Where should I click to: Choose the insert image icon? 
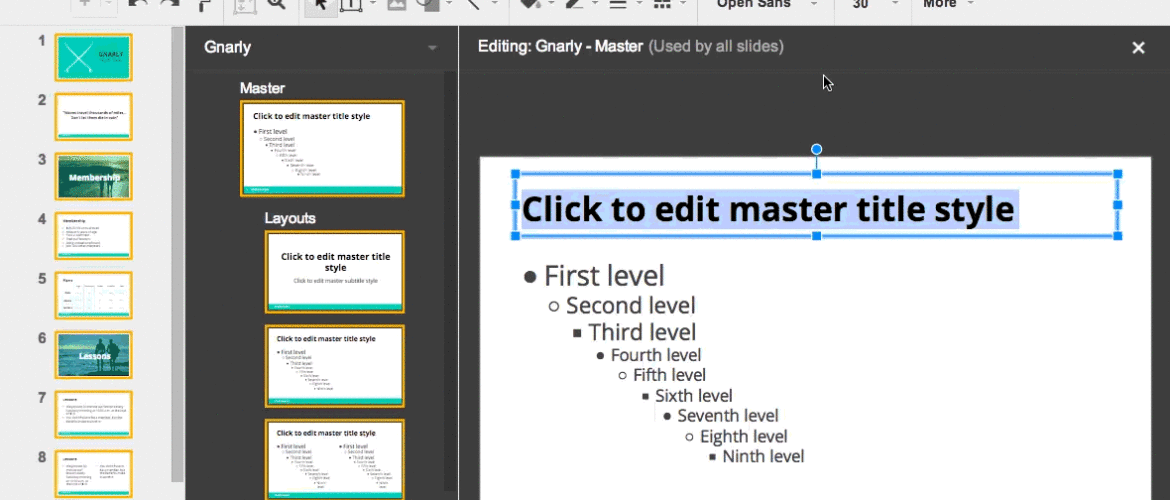coord(398,5)
